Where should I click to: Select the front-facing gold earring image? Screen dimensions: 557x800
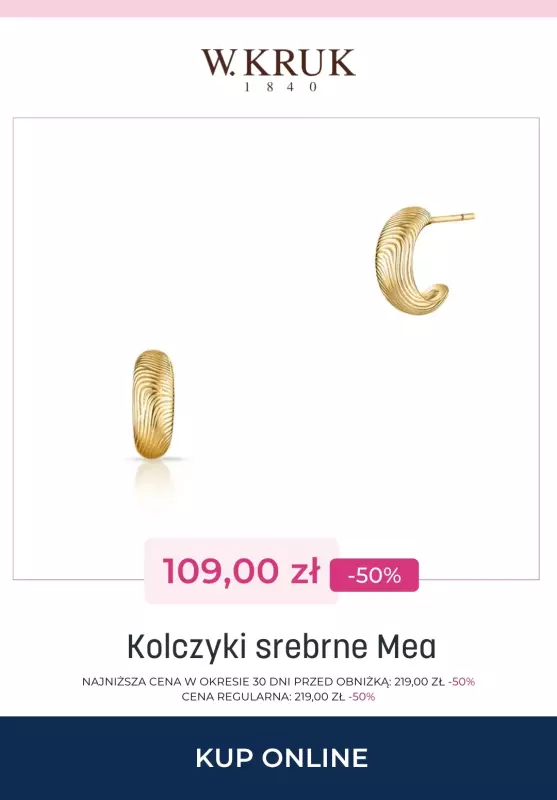click(x=153, y=404)
